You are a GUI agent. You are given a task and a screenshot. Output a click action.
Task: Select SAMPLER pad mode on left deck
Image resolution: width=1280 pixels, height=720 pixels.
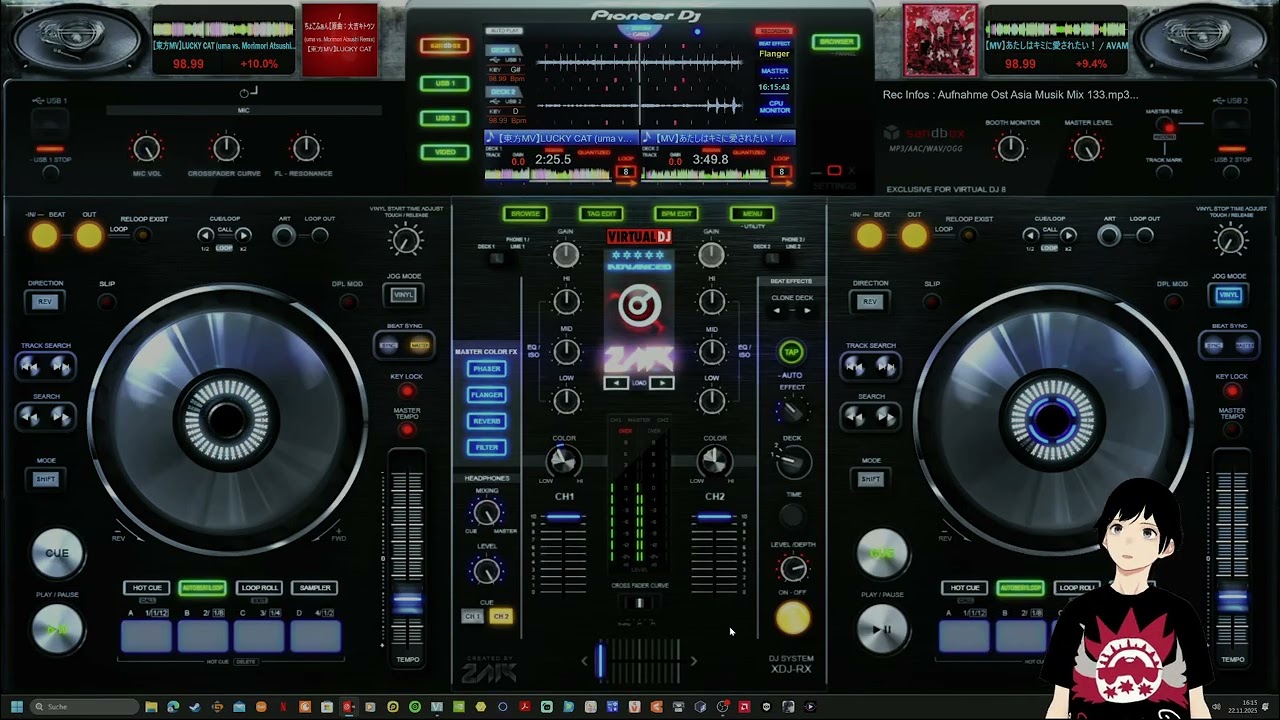coord(315,588)
